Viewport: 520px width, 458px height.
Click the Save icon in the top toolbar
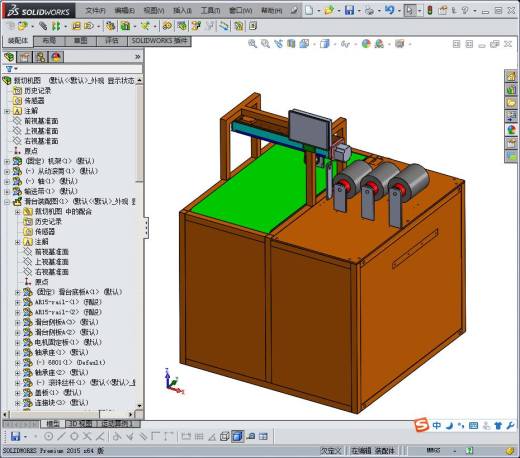point(349,10)
